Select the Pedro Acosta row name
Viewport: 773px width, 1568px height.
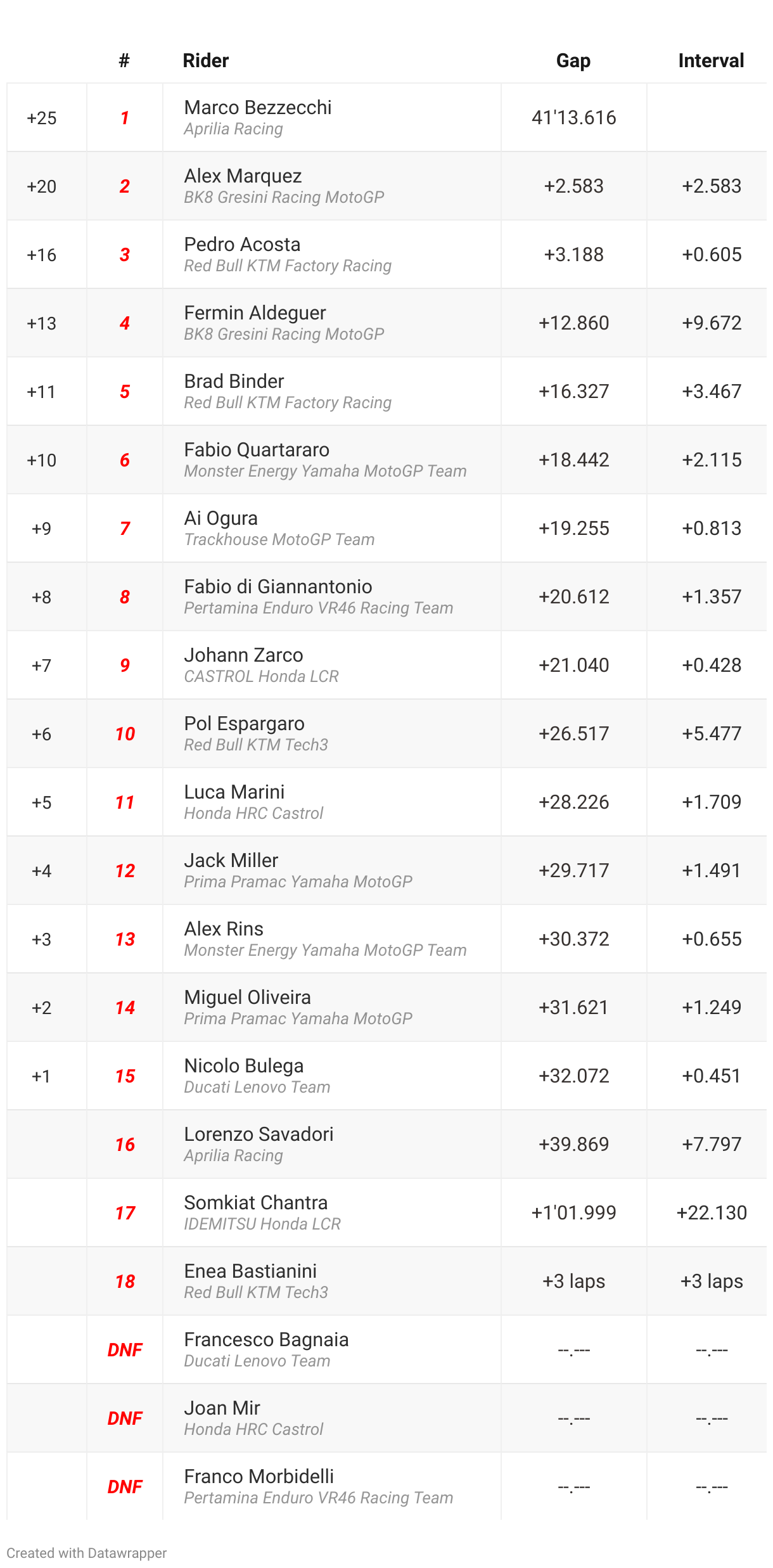pos(242,244)
